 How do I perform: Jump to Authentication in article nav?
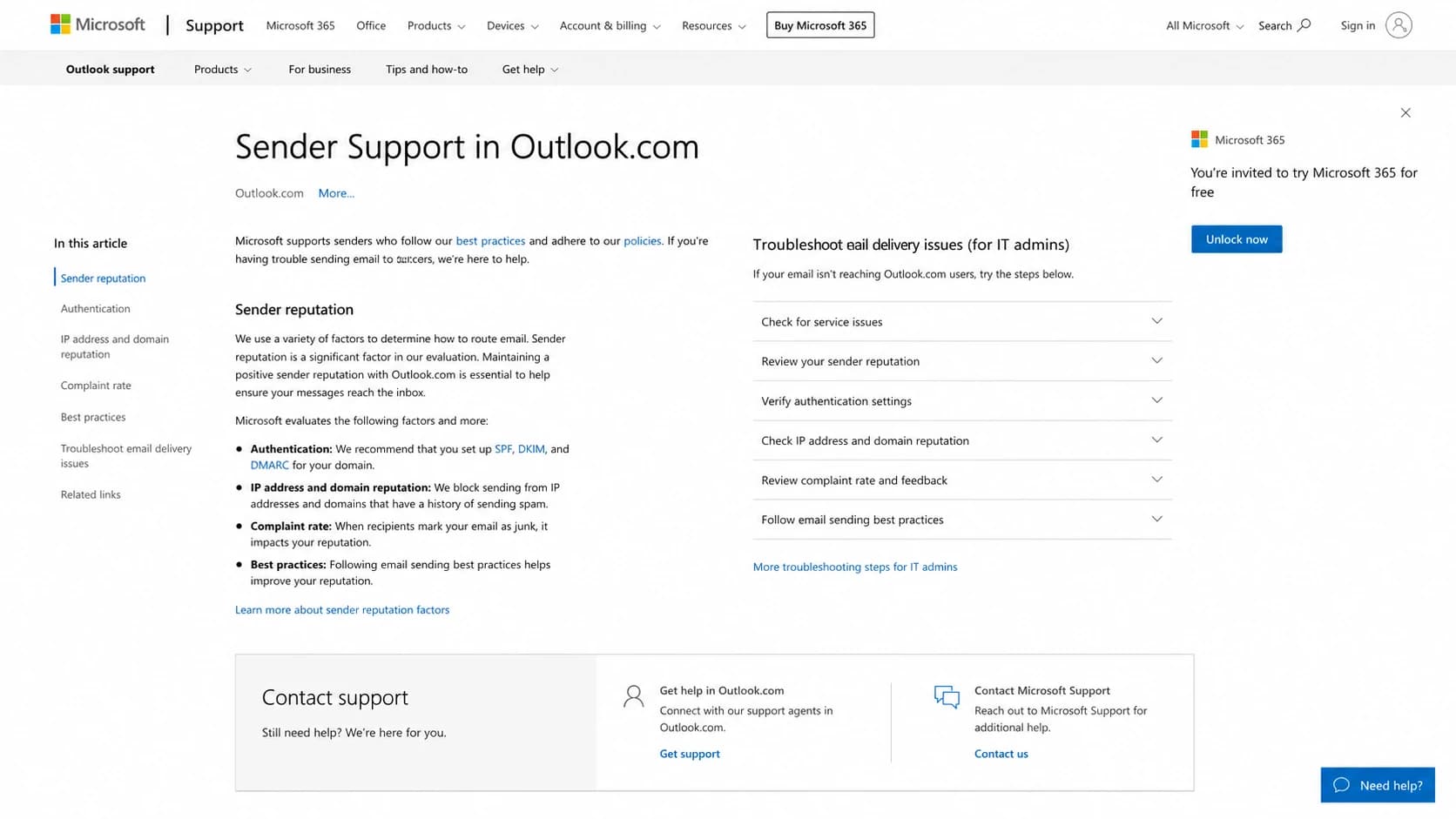[x=96, y=309]
